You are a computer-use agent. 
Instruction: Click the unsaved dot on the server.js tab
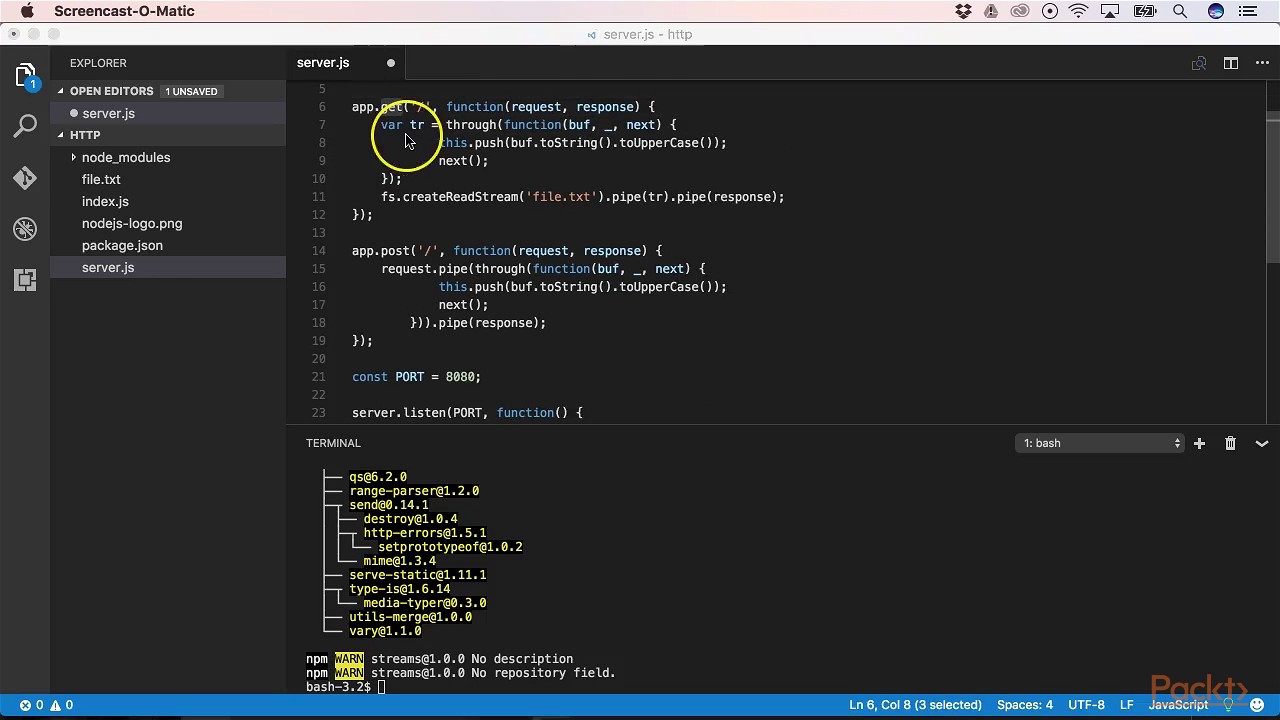(391, 63)
